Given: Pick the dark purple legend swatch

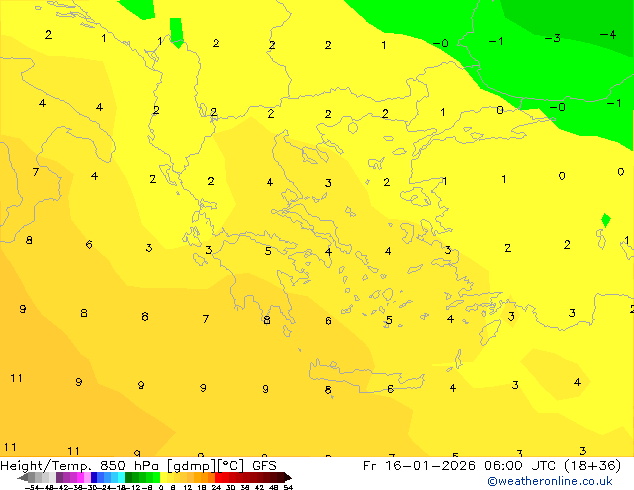Looking at the screenshot, I should 59,477.
